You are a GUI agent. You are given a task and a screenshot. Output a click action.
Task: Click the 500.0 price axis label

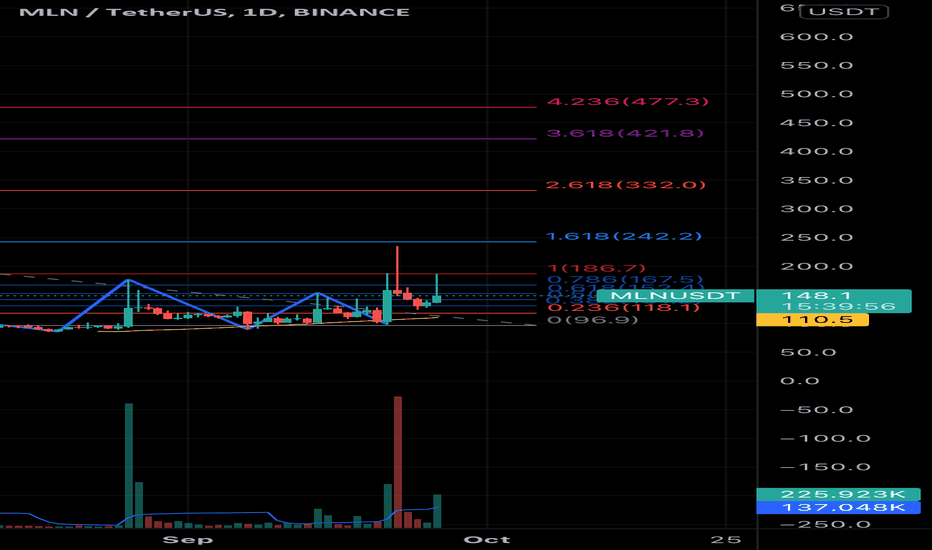[817, 94]
